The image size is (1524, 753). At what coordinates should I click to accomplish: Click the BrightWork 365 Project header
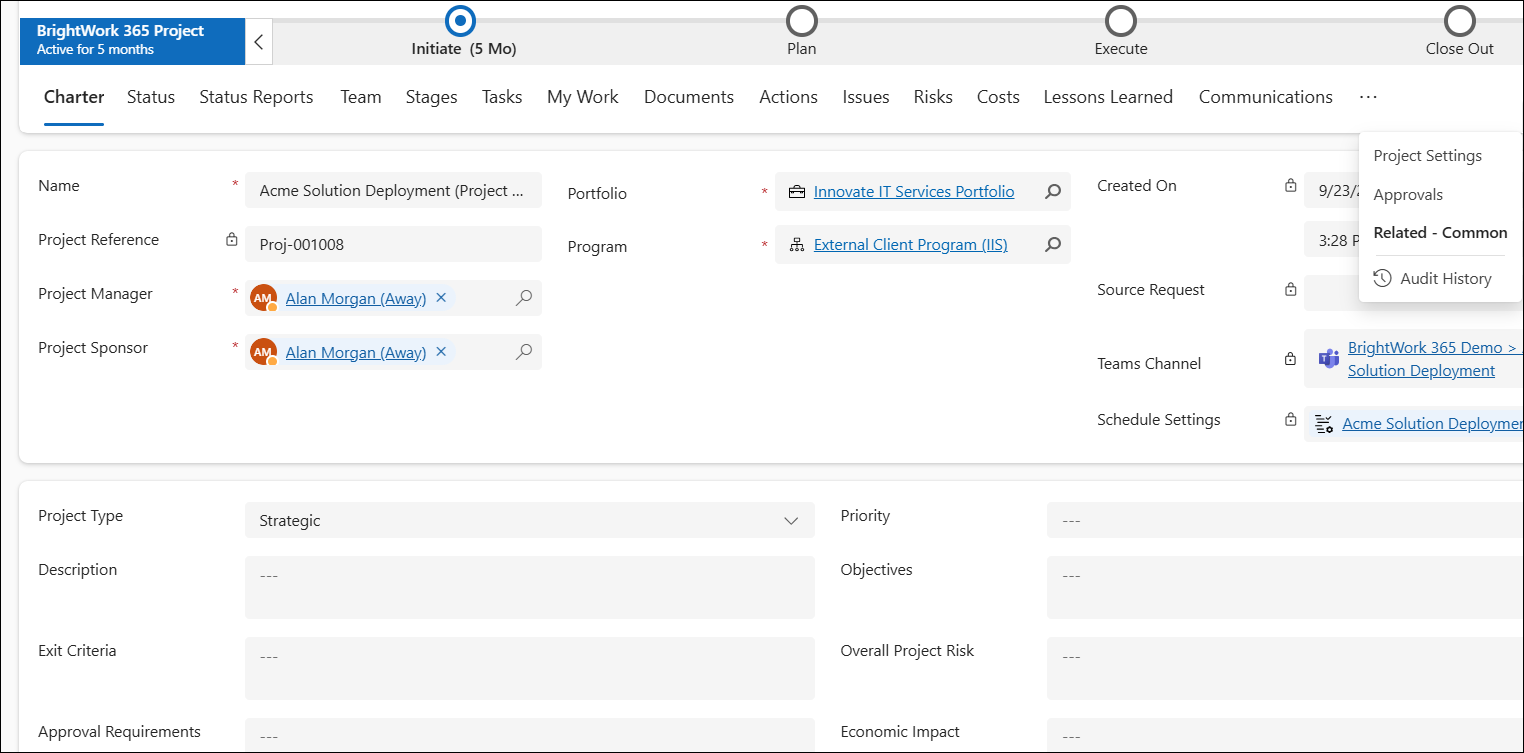pyautogui.click(x=132, y=41)
